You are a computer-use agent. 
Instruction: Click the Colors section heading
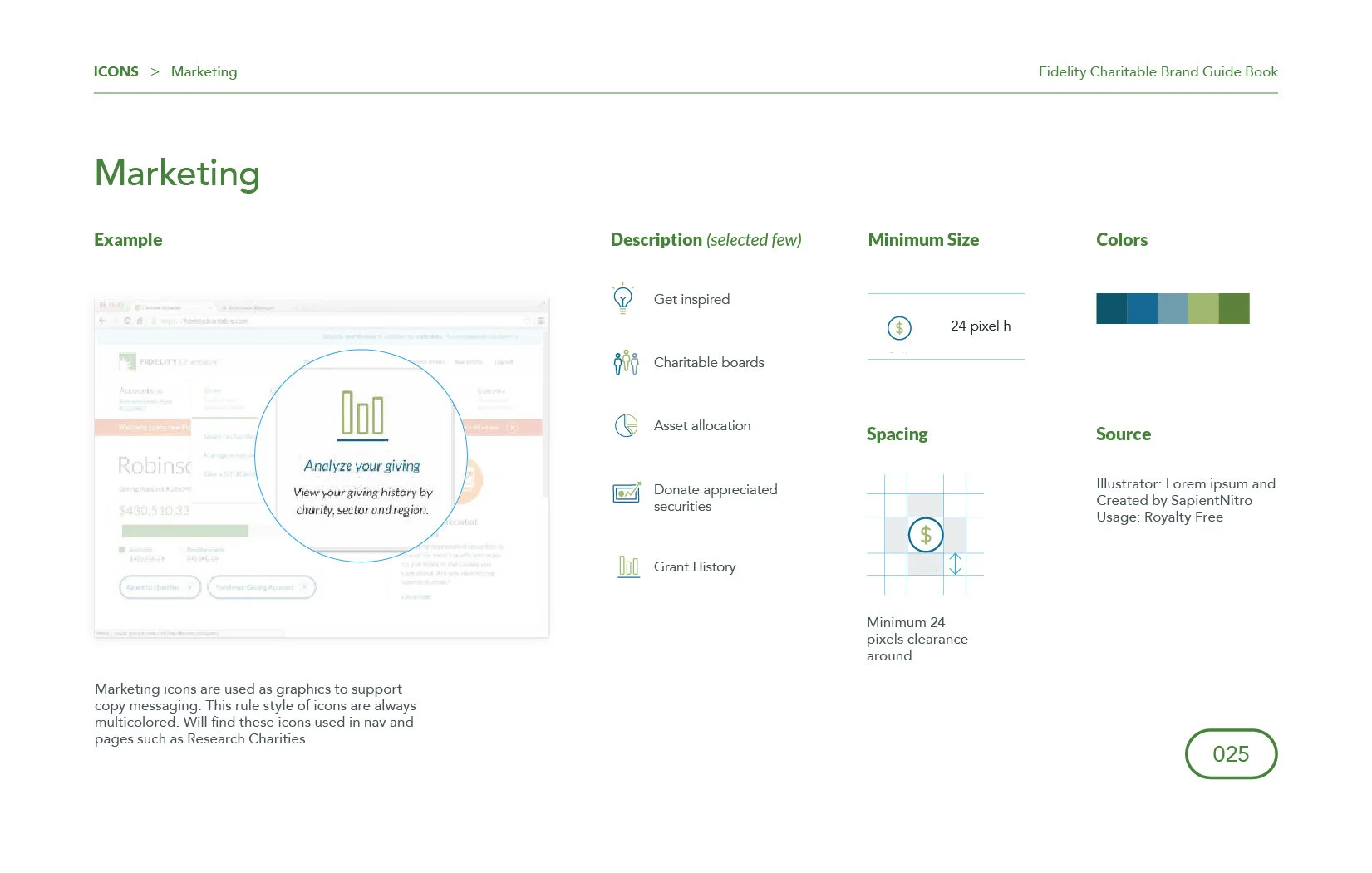click(1122, 239)
